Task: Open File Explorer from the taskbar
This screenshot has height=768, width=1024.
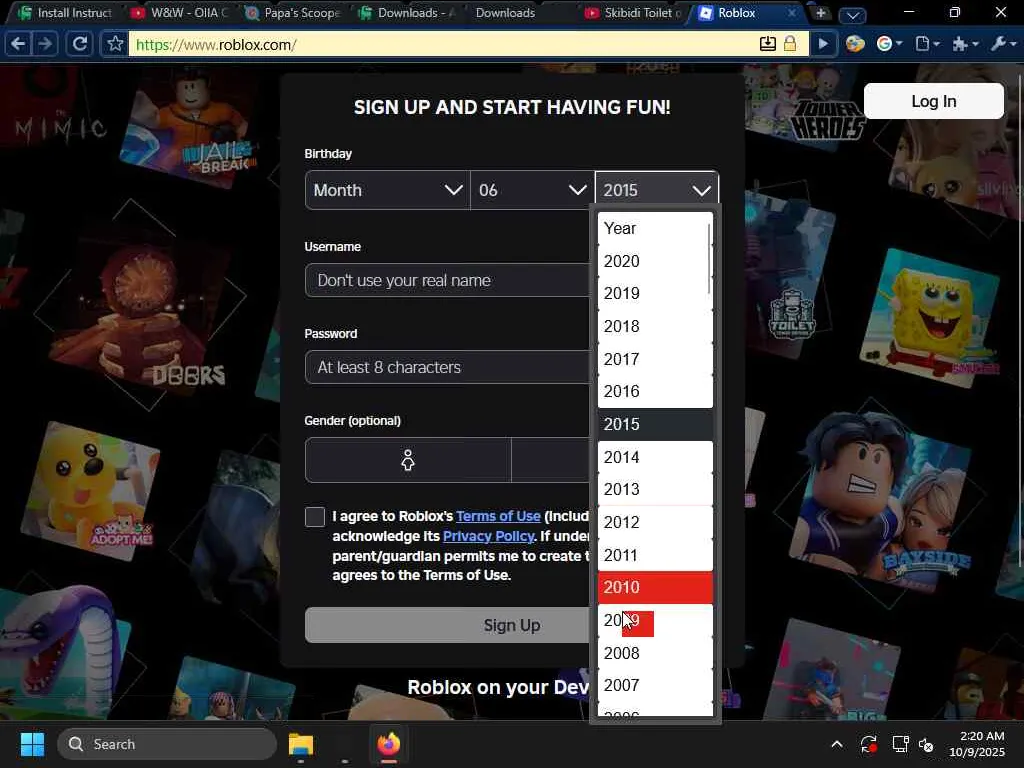Action: (301, 744)
